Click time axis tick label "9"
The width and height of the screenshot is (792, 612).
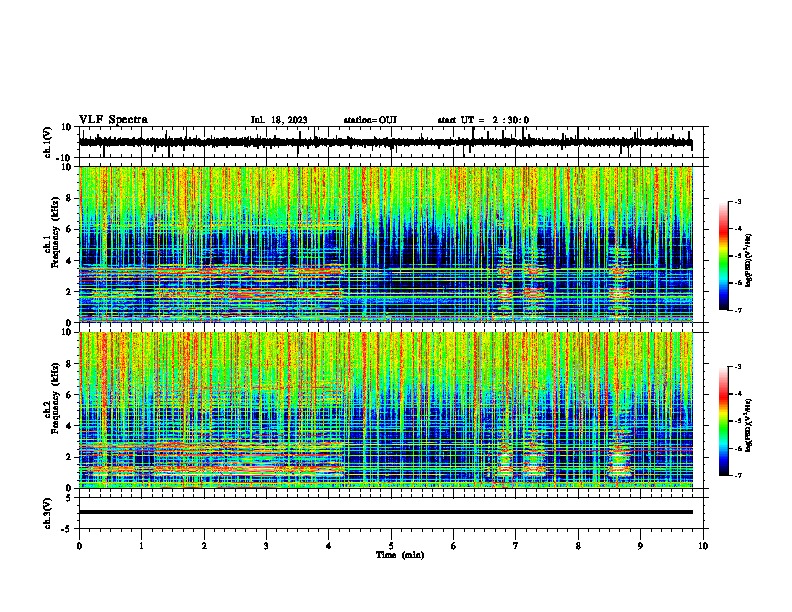coord(640,546)
